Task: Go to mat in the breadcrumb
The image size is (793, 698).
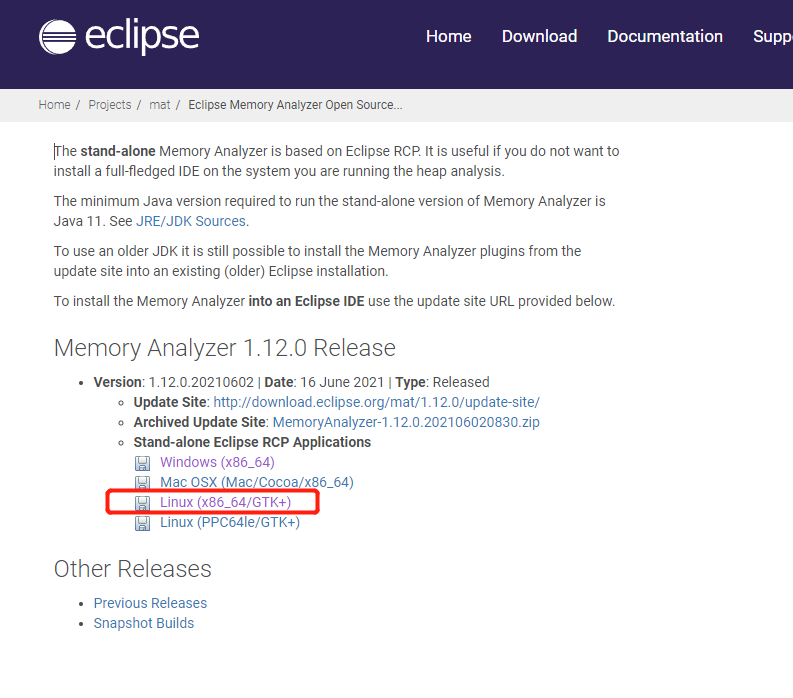Action: (159, 105)
